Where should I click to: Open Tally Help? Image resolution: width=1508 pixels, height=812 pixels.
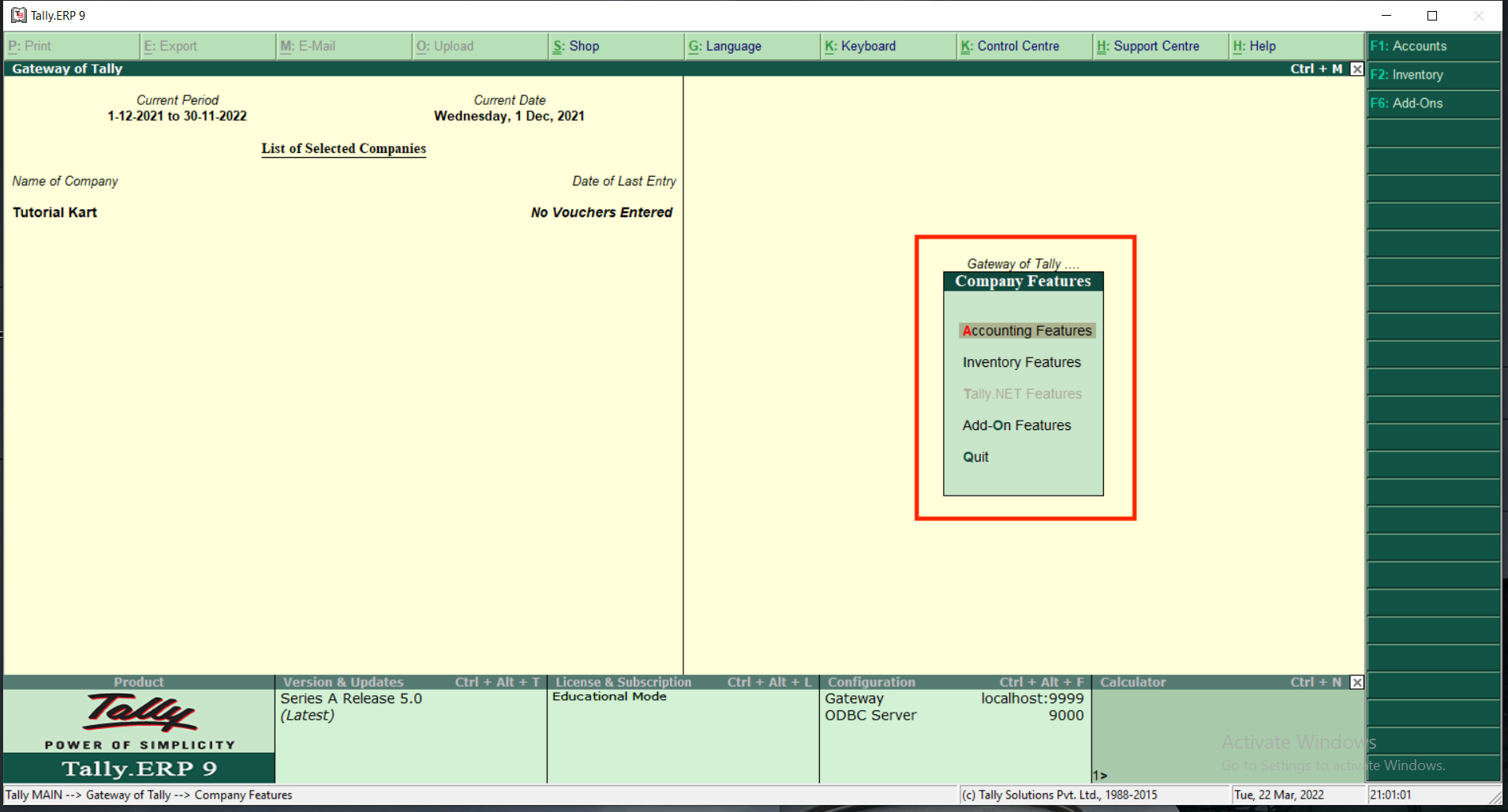pos(1255,46)
